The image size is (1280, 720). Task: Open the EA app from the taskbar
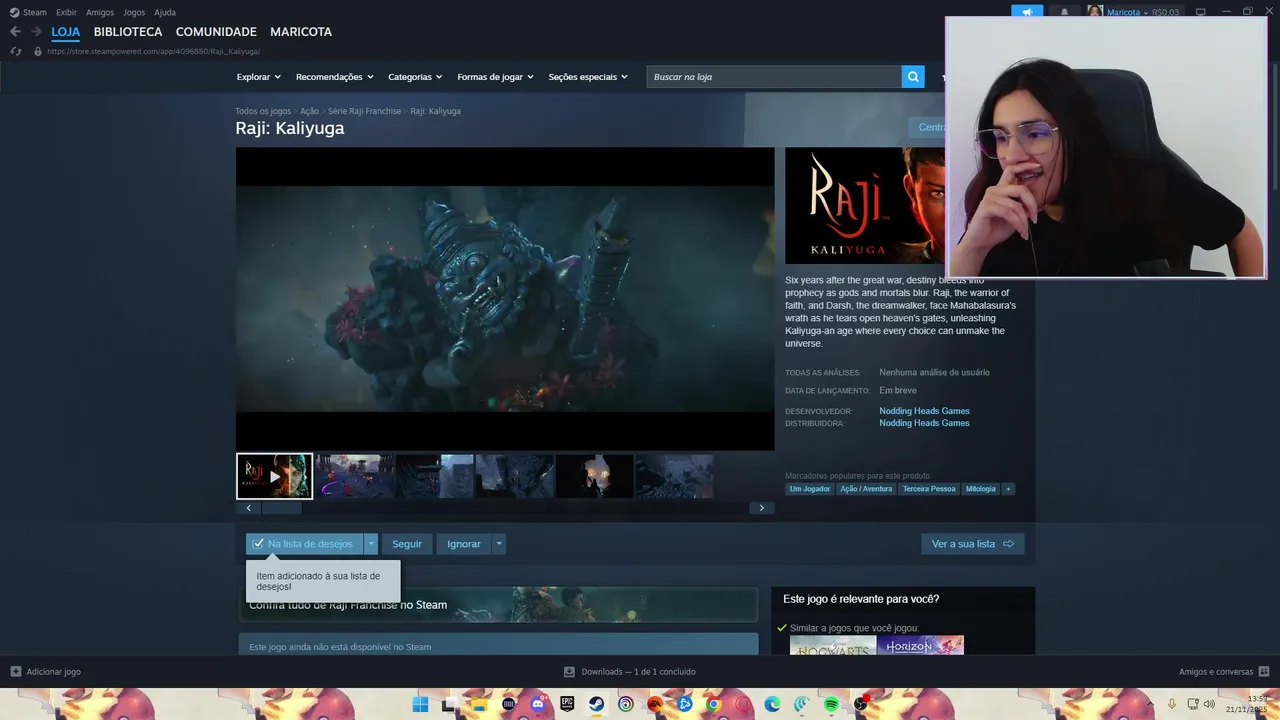tap(655, 704)
